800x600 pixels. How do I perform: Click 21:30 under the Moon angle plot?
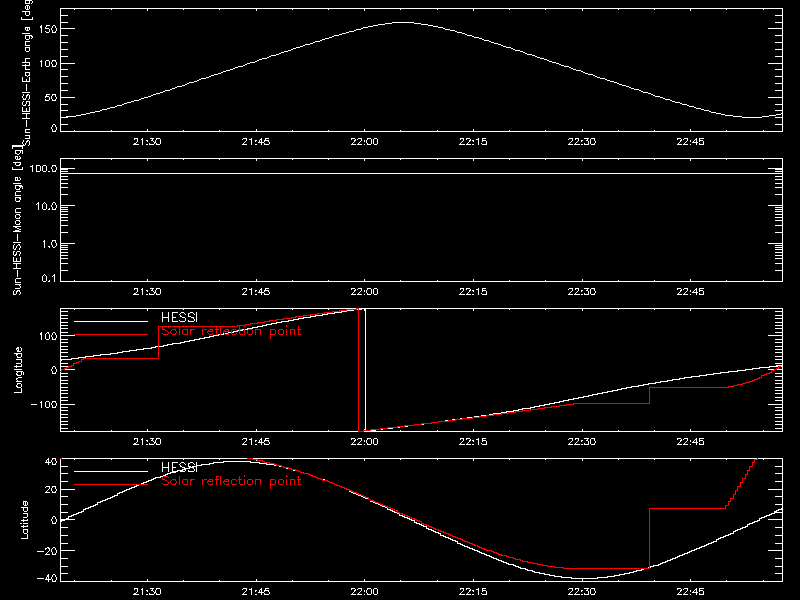coord(147,292)
